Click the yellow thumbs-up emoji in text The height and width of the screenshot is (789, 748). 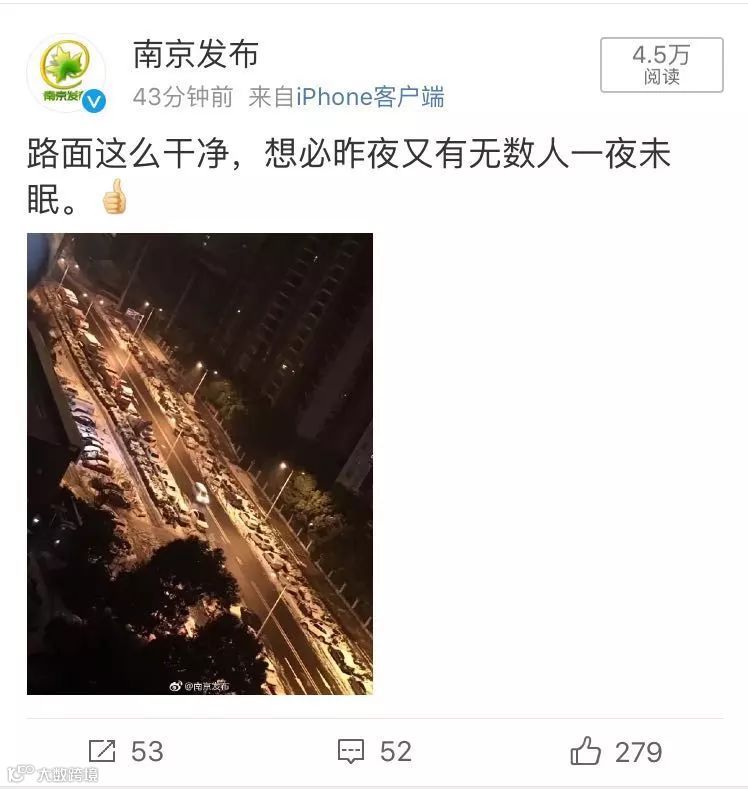coord(114,197)
